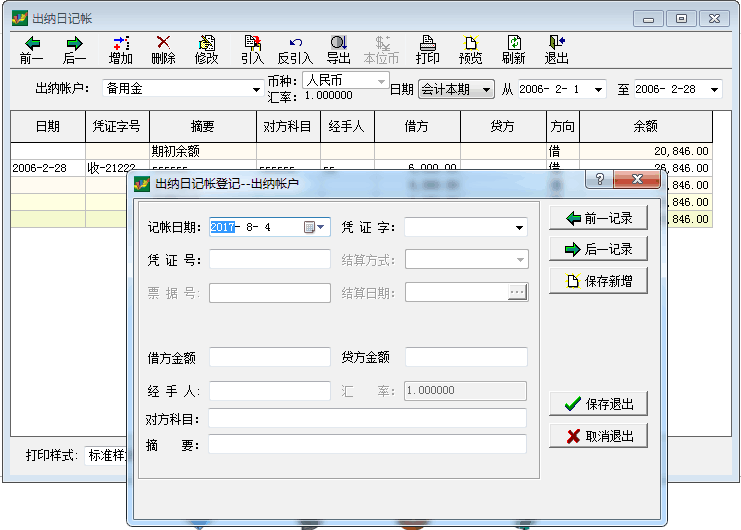Click the 摘要 input field in dialog
Viewport: 741px width, 530px height.
tap(368, 445)
